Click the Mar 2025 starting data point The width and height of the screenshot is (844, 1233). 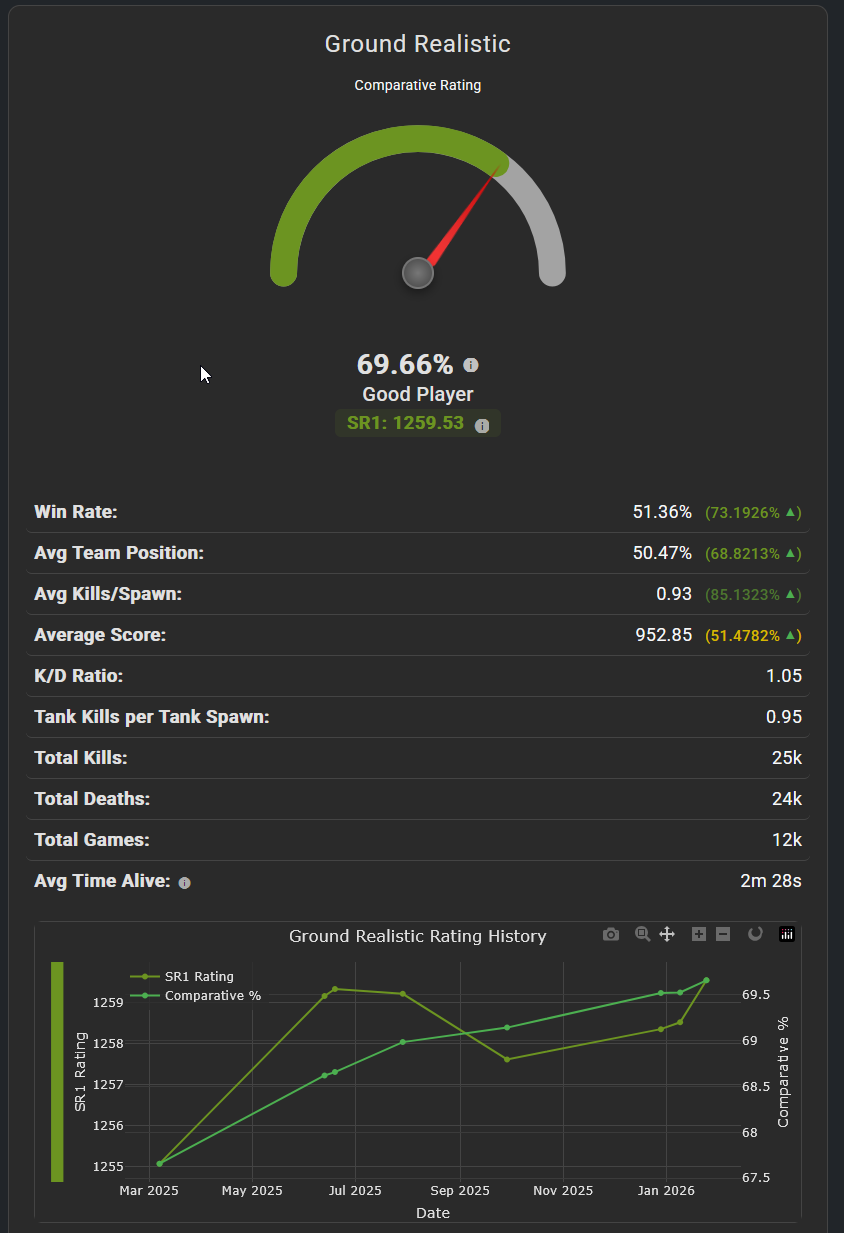click(159, 1163)
